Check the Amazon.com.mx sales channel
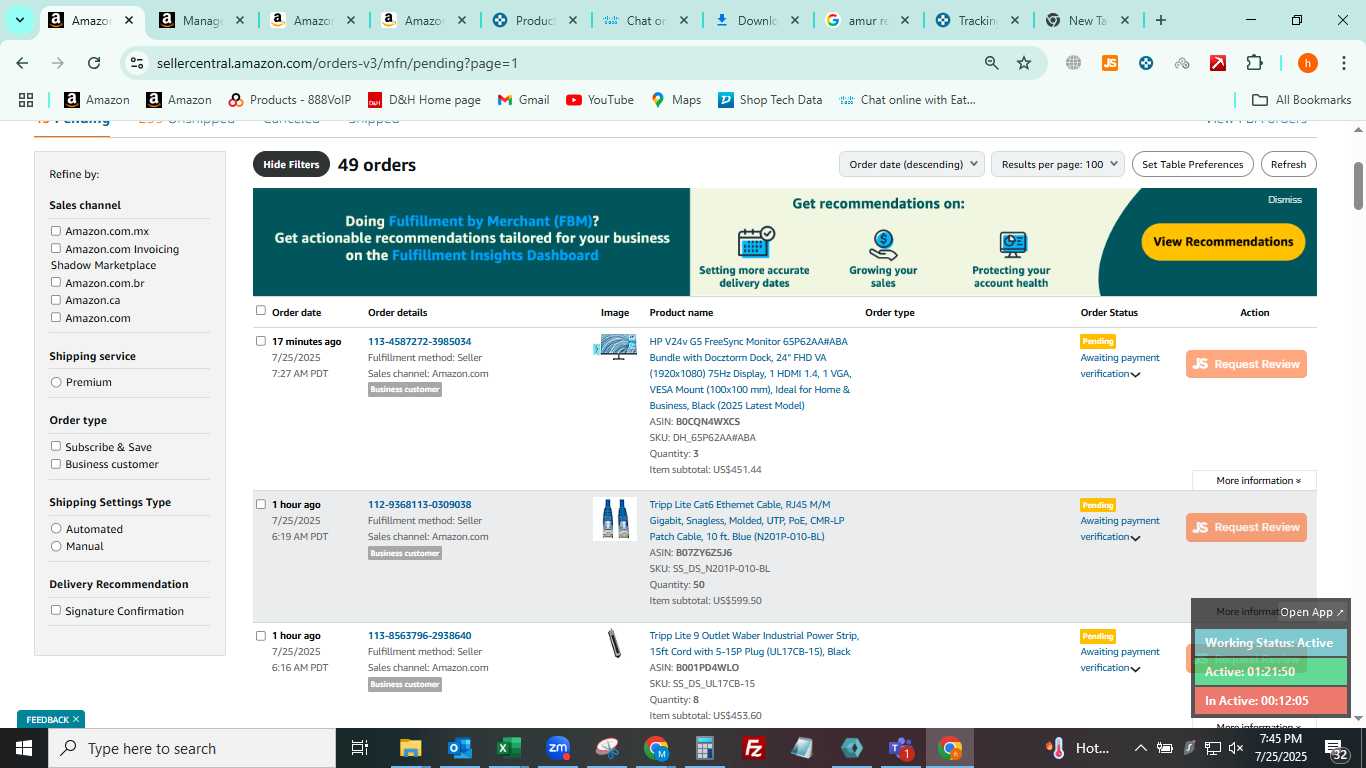Viewport: 1366px width, 768px height. point(56,231)
